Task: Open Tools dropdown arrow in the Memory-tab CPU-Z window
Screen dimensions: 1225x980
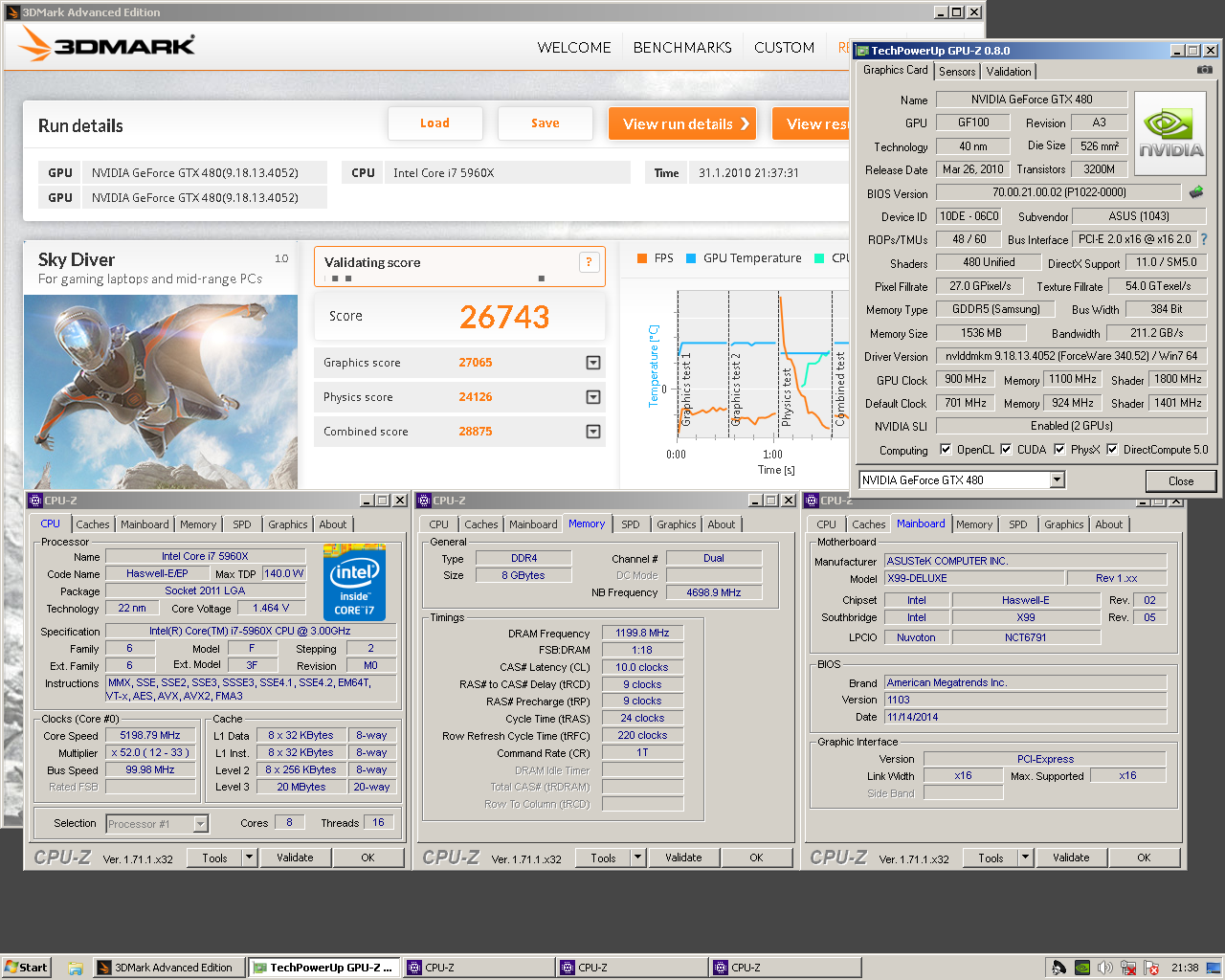Action: 638,857
